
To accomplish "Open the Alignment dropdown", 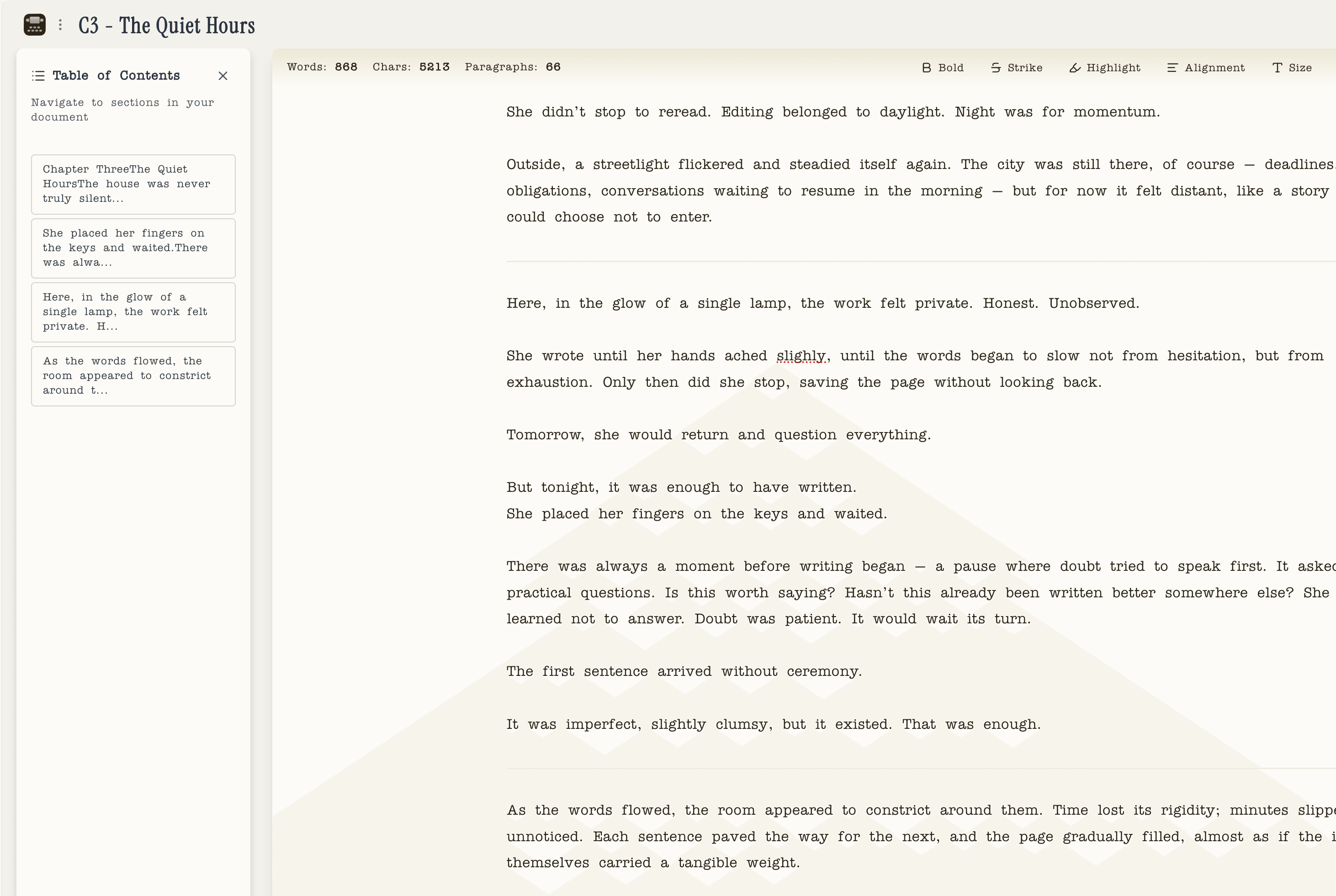I will pos(1206,68).
